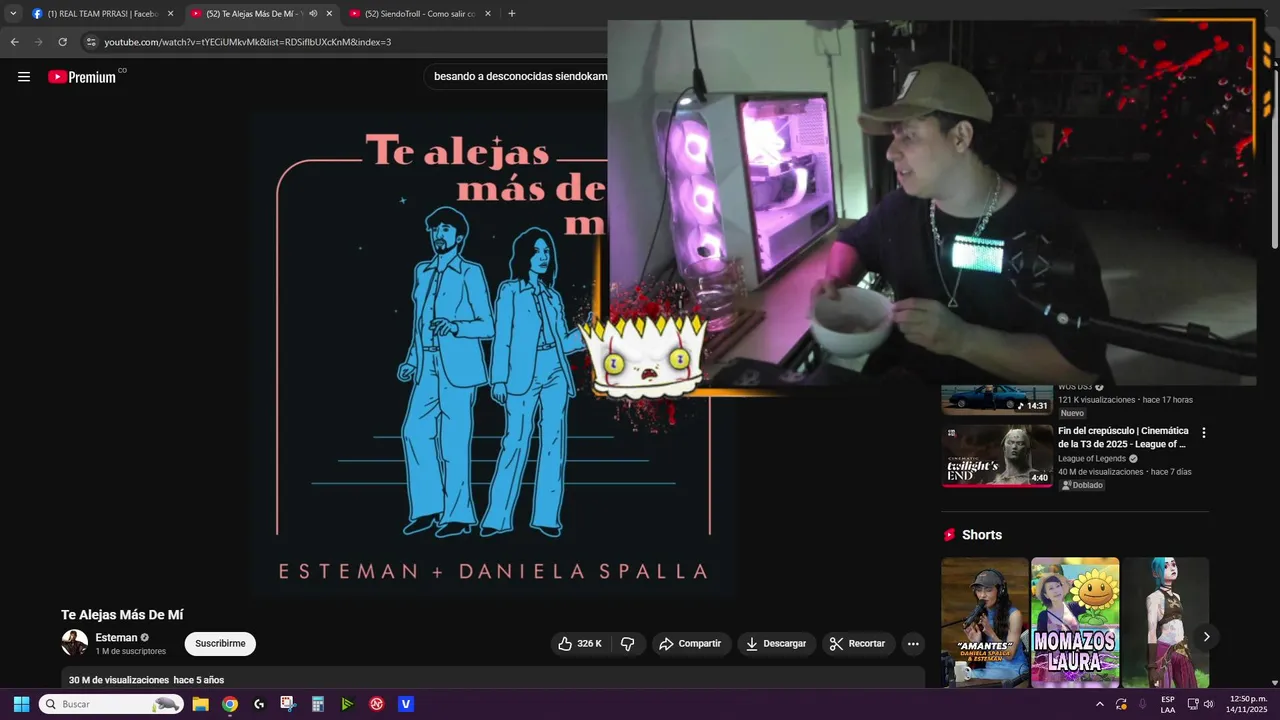Open the AMANTES Daniela Spalla short
This screenshot has width=1280, height=720.
984,622
